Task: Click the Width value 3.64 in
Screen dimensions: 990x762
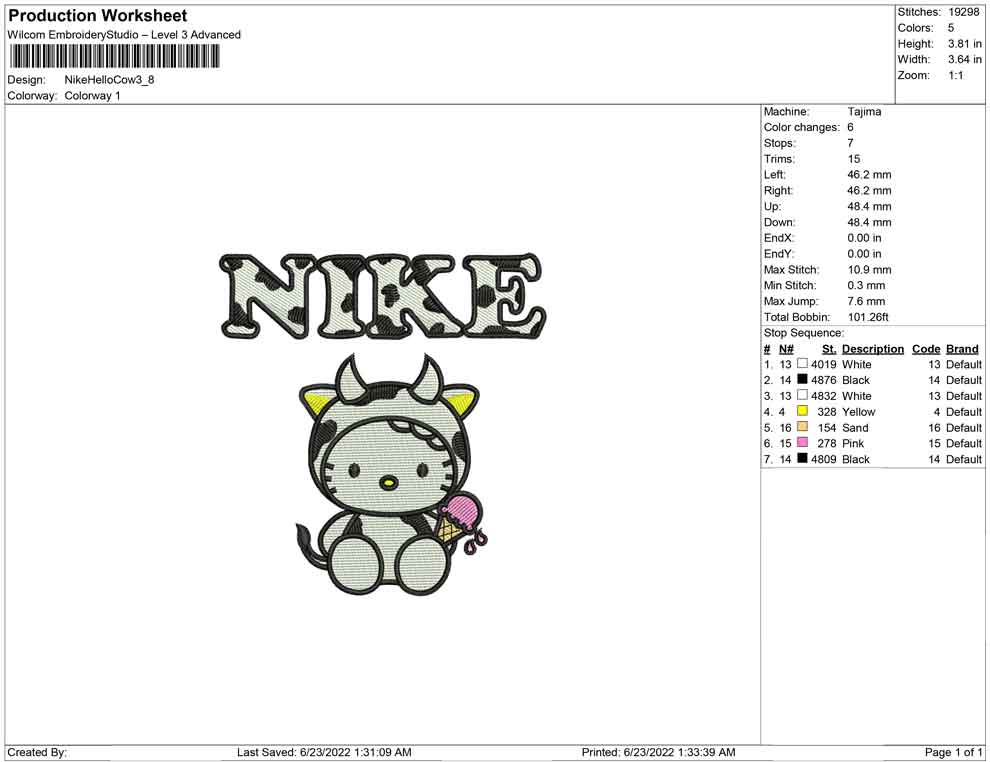Action: [964, 59]
